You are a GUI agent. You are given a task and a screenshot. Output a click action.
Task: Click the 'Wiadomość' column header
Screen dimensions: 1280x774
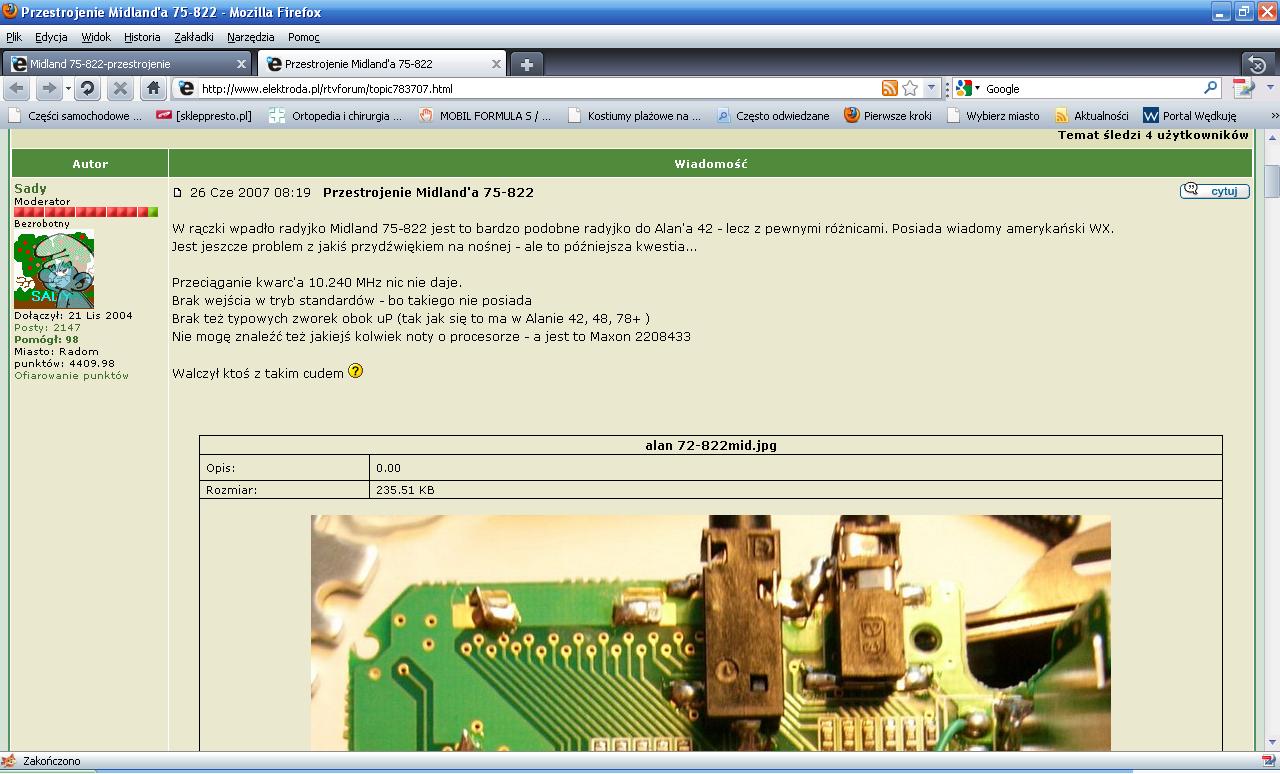point(711,164)
